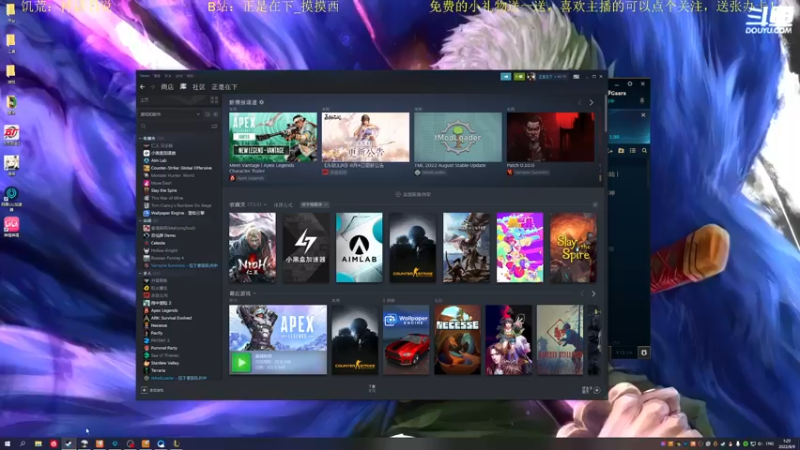Click the search icon in background window
The height and width of the screenshot is (450, 800).
pos(644,151)
